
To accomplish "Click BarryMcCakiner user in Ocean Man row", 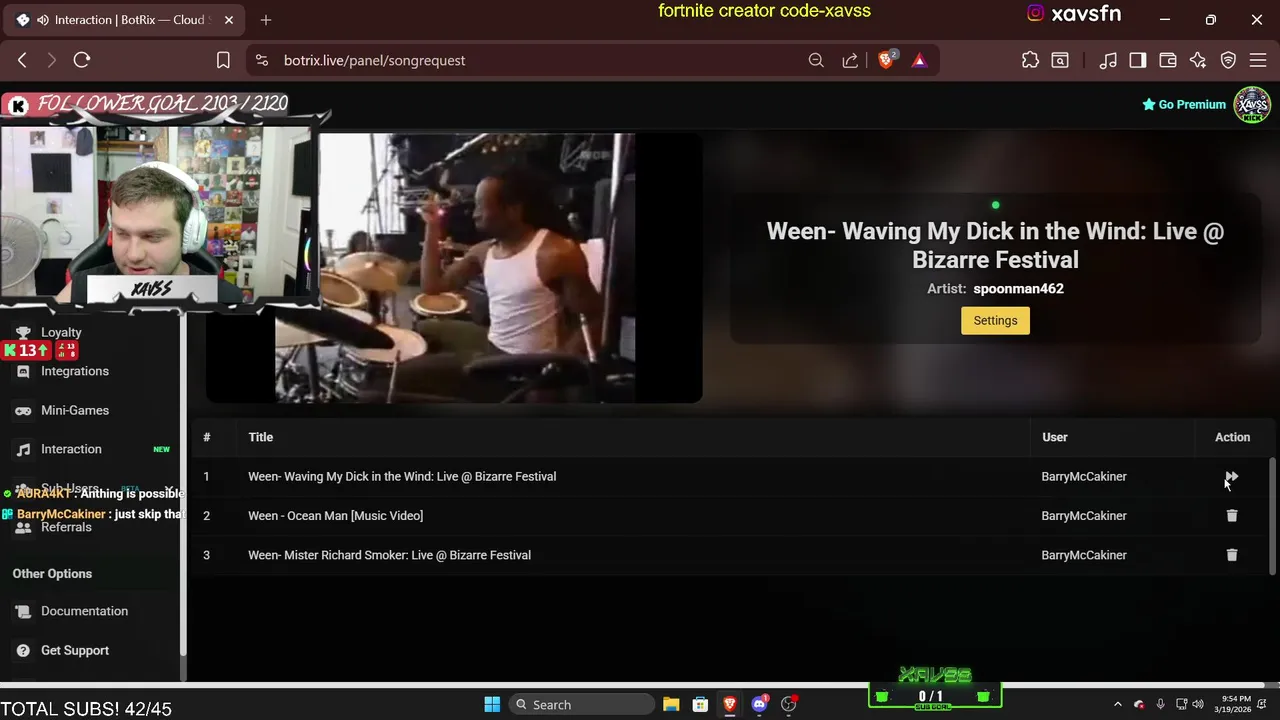I will click(x=1084, y=516).
